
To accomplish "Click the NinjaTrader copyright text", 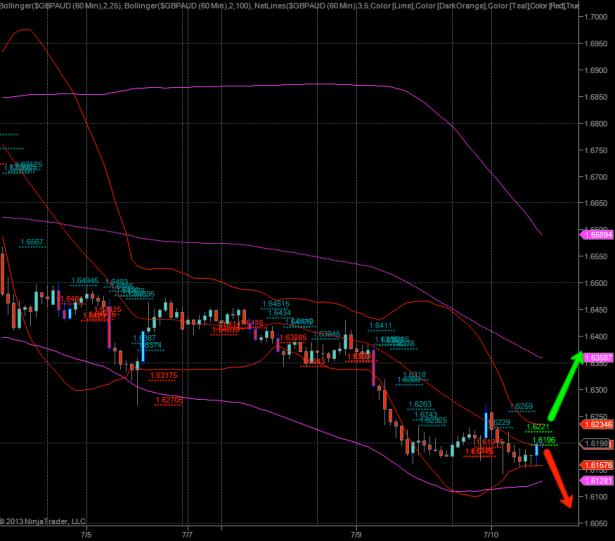I will coord(44,521).
